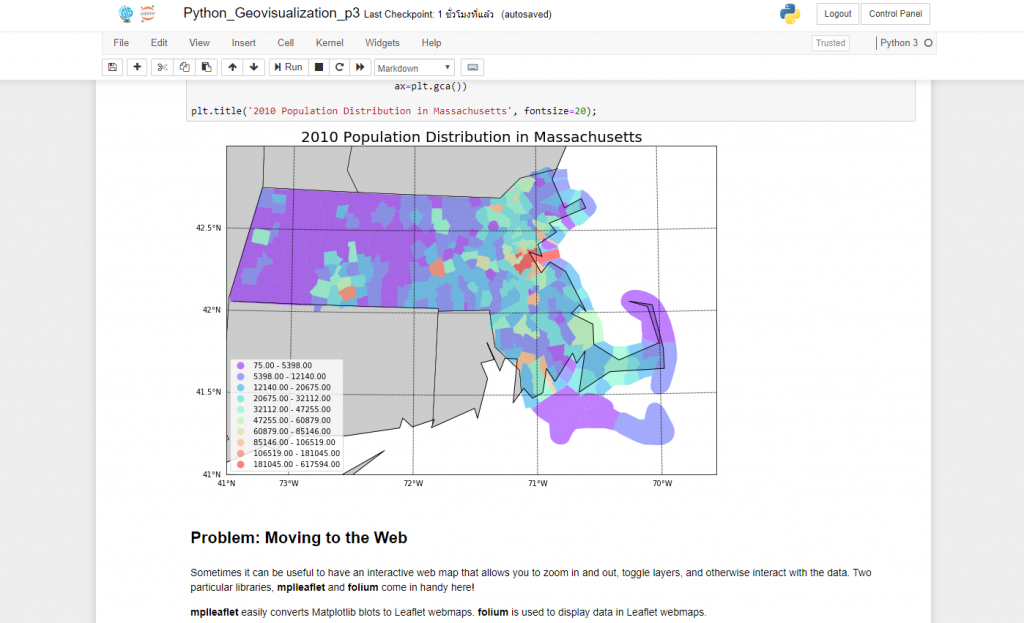Paste cells from the clipboard
1024x623 pixels.
(x=206, y=67)
